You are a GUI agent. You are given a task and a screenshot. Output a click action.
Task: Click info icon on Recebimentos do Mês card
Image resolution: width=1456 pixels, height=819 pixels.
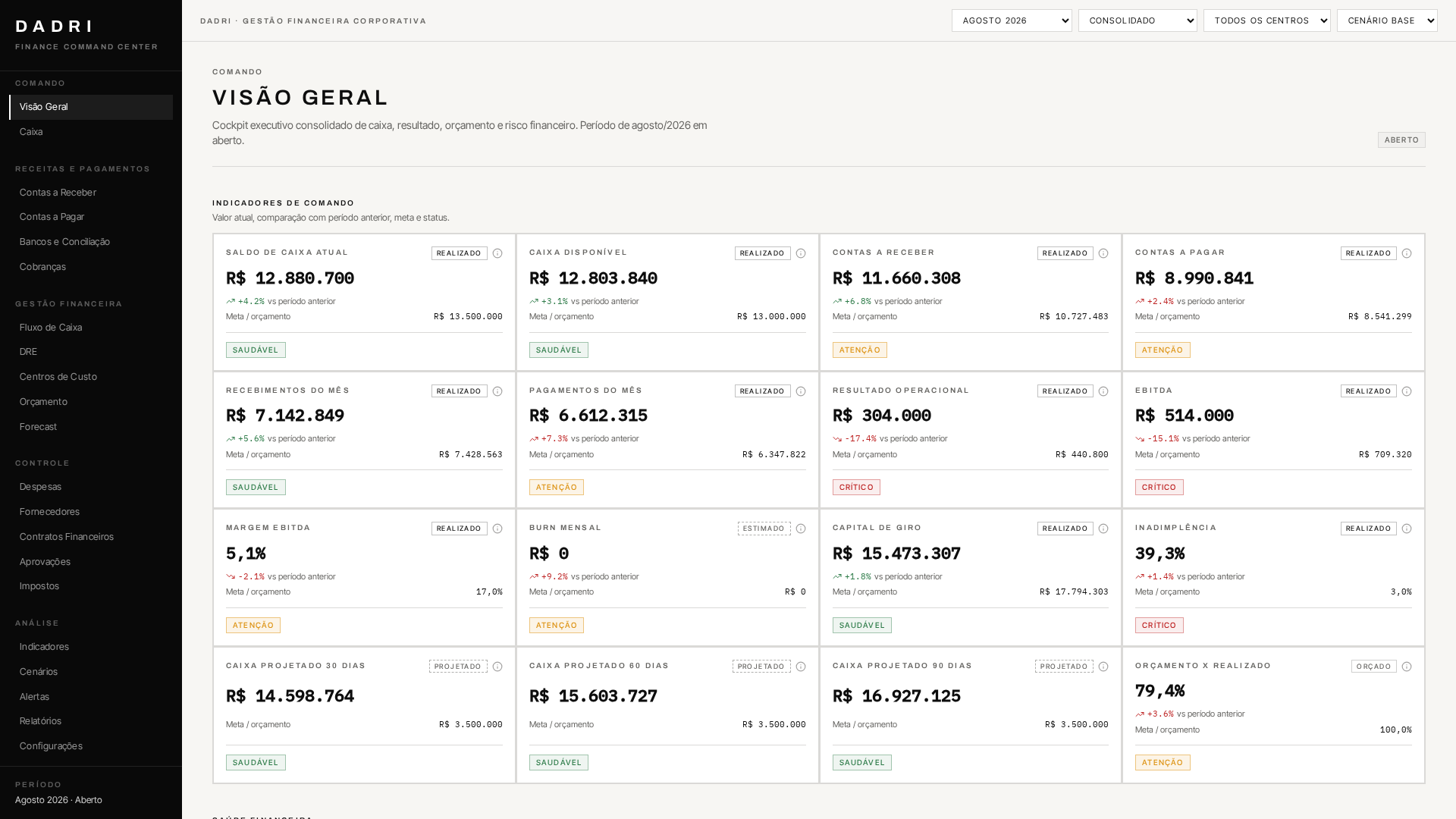tap(497, 391)
